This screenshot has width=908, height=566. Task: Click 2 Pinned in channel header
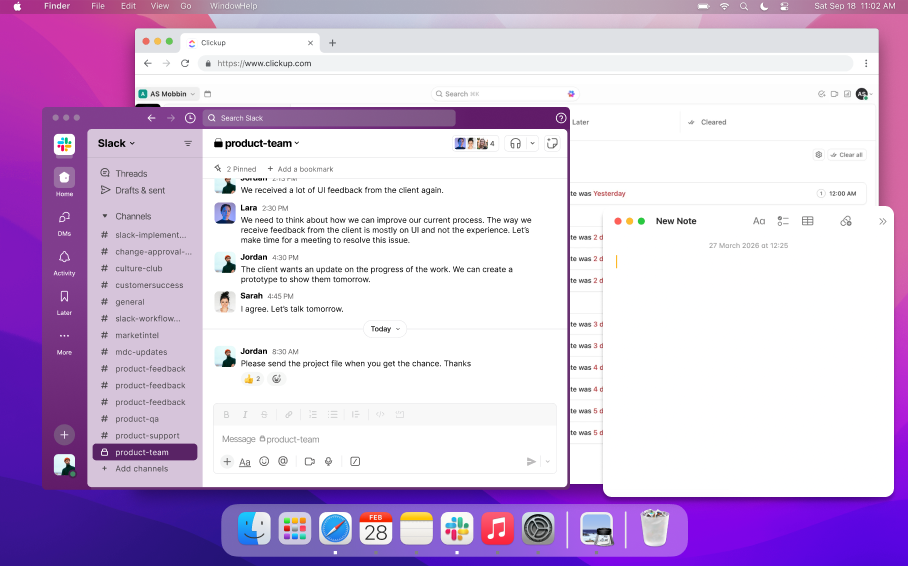[x=235, y=169]
